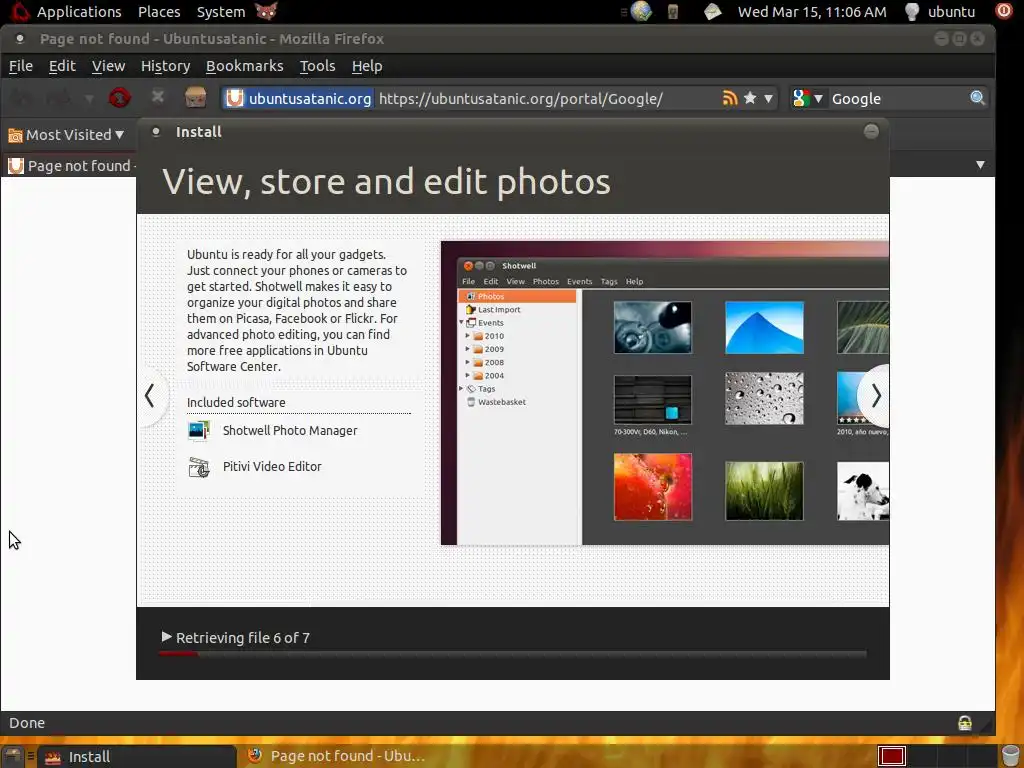Click the ubuntusatanic.org site identity badge
The image size is (1024, 768).
tap(298, 99)
